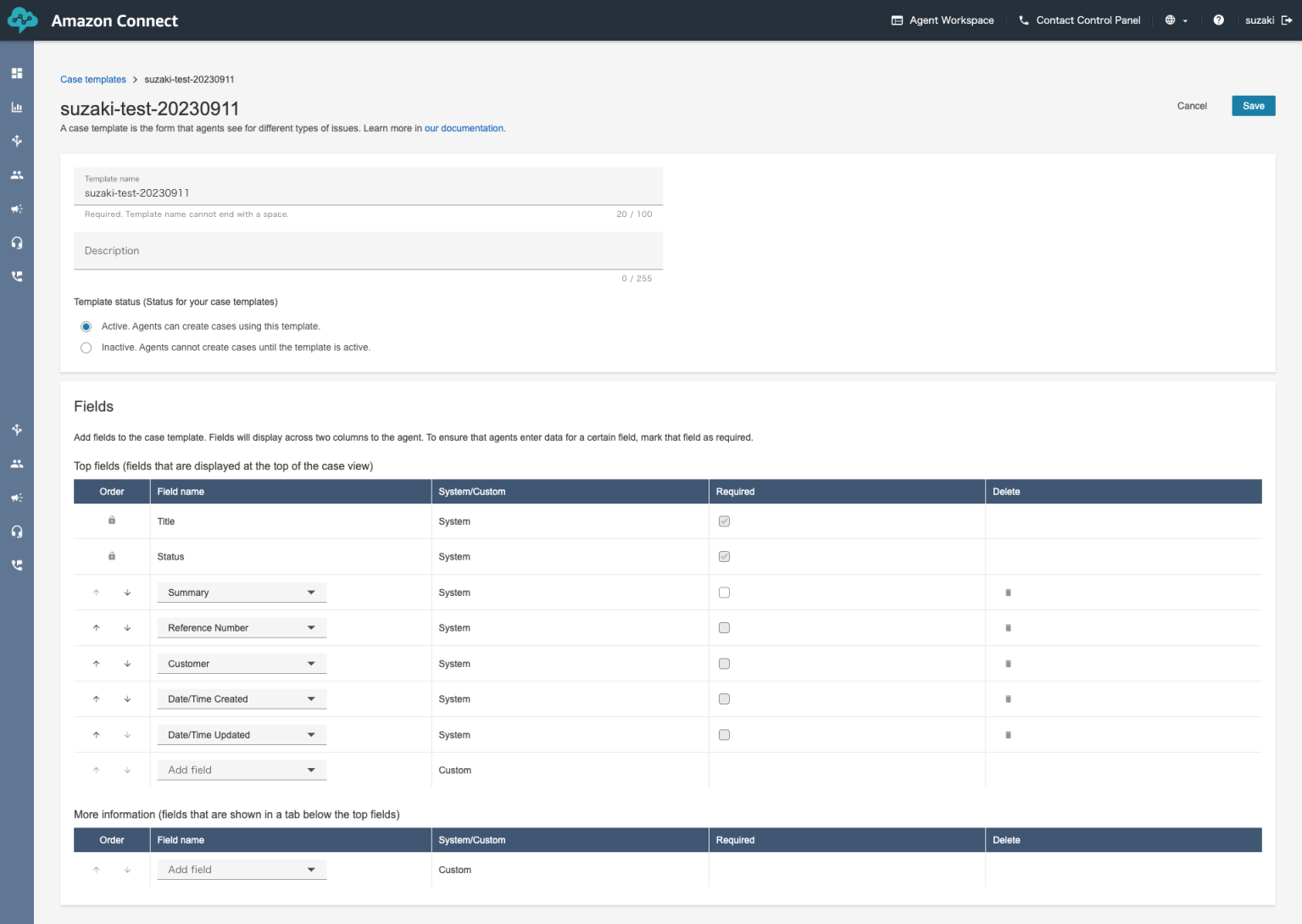Screen dimensions: 1302x924
Task: Click the headset icon in upper sidebar
Action: click(17, 243)
